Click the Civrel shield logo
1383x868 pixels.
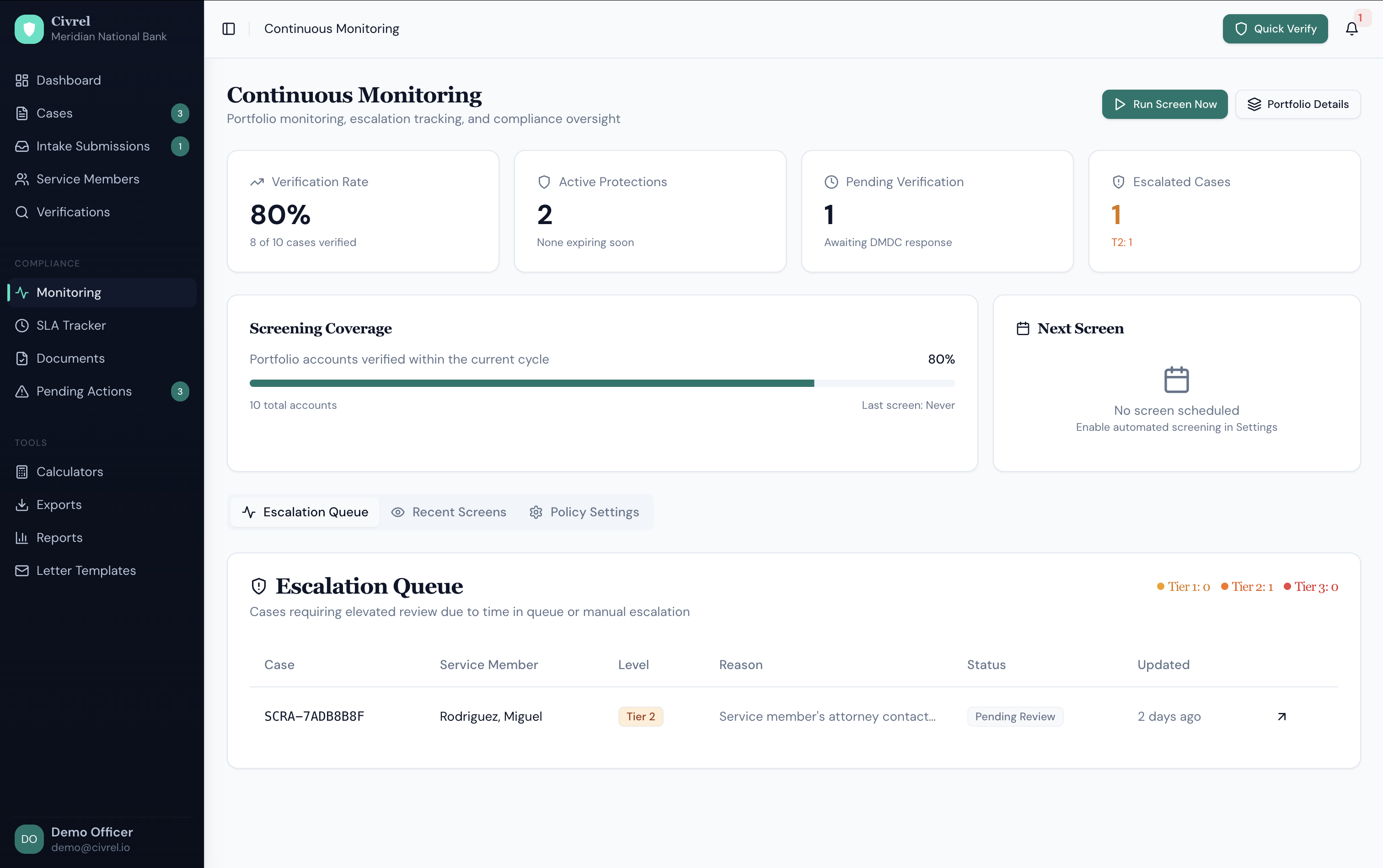coord(28,29)
